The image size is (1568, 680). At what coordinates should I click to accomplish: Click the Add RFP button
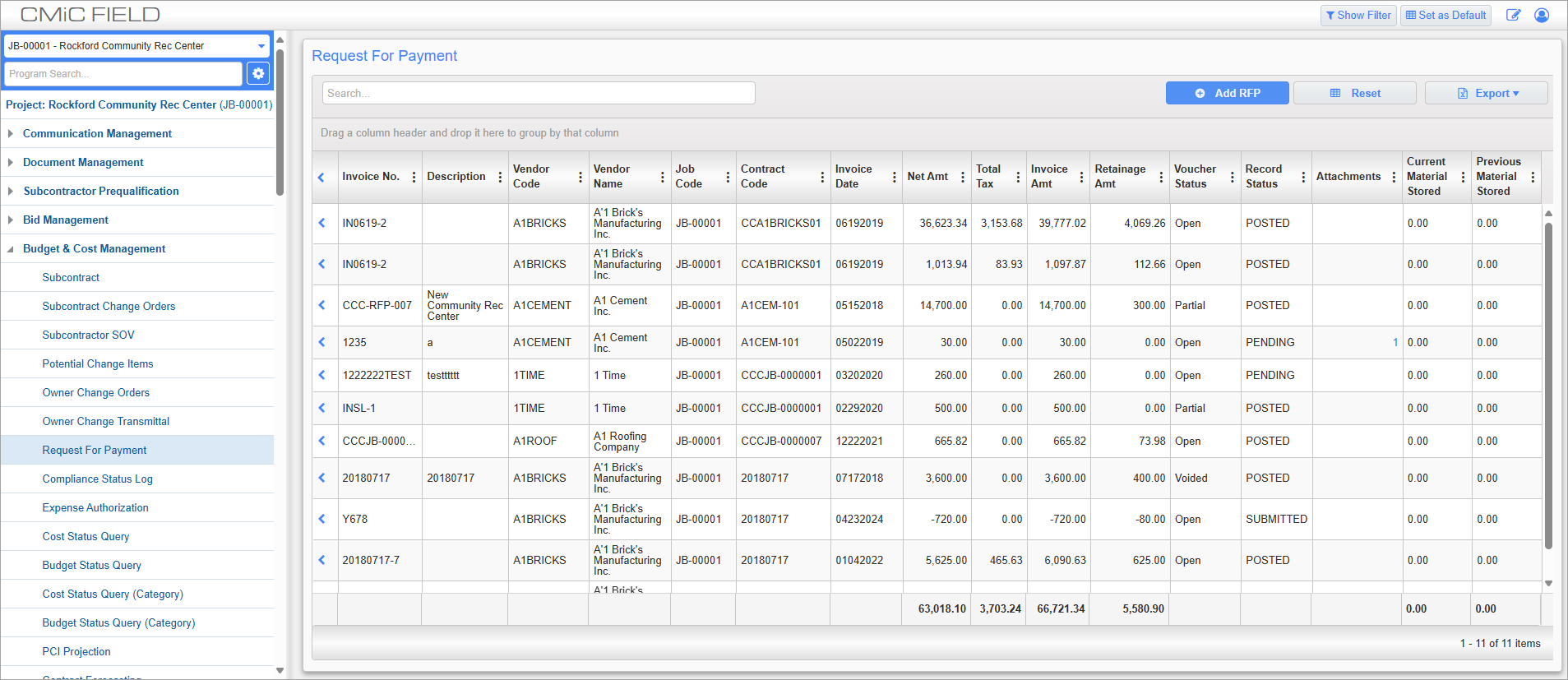pyautogui.click(x=1227, y=93)
